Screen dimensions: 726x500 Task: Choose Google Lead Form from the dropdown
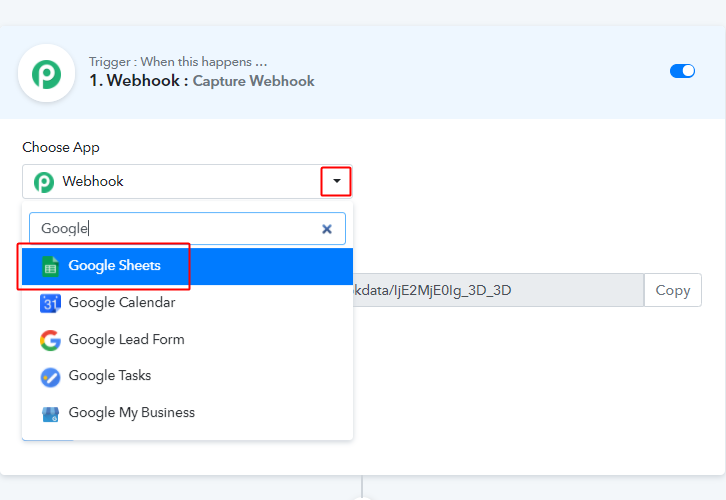point(187,340)
